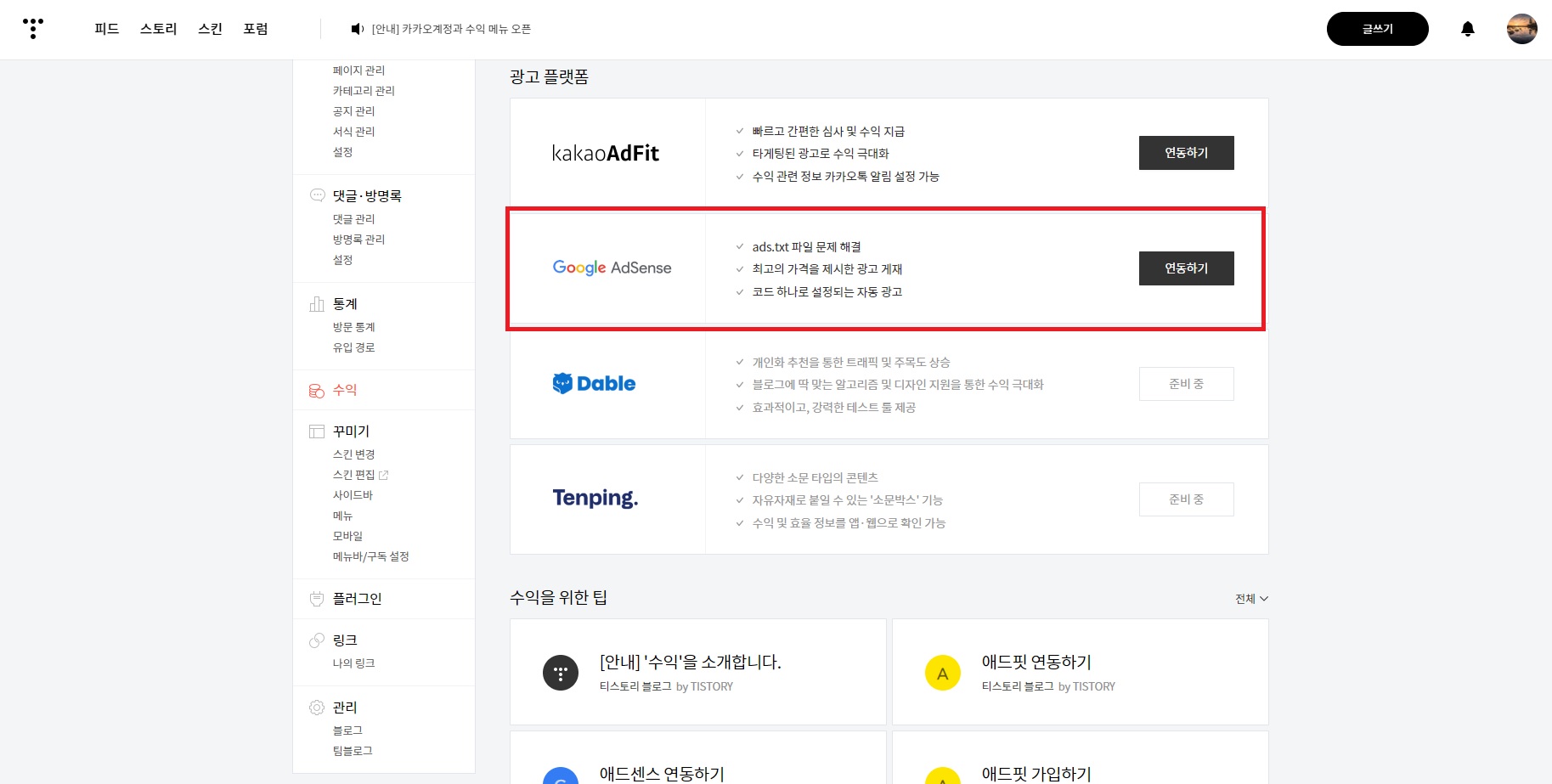Open 나의 링크 in sidebar
The height and width of the screenshot is (784, 1552).
pyautogui.click(x=353, y=663)
